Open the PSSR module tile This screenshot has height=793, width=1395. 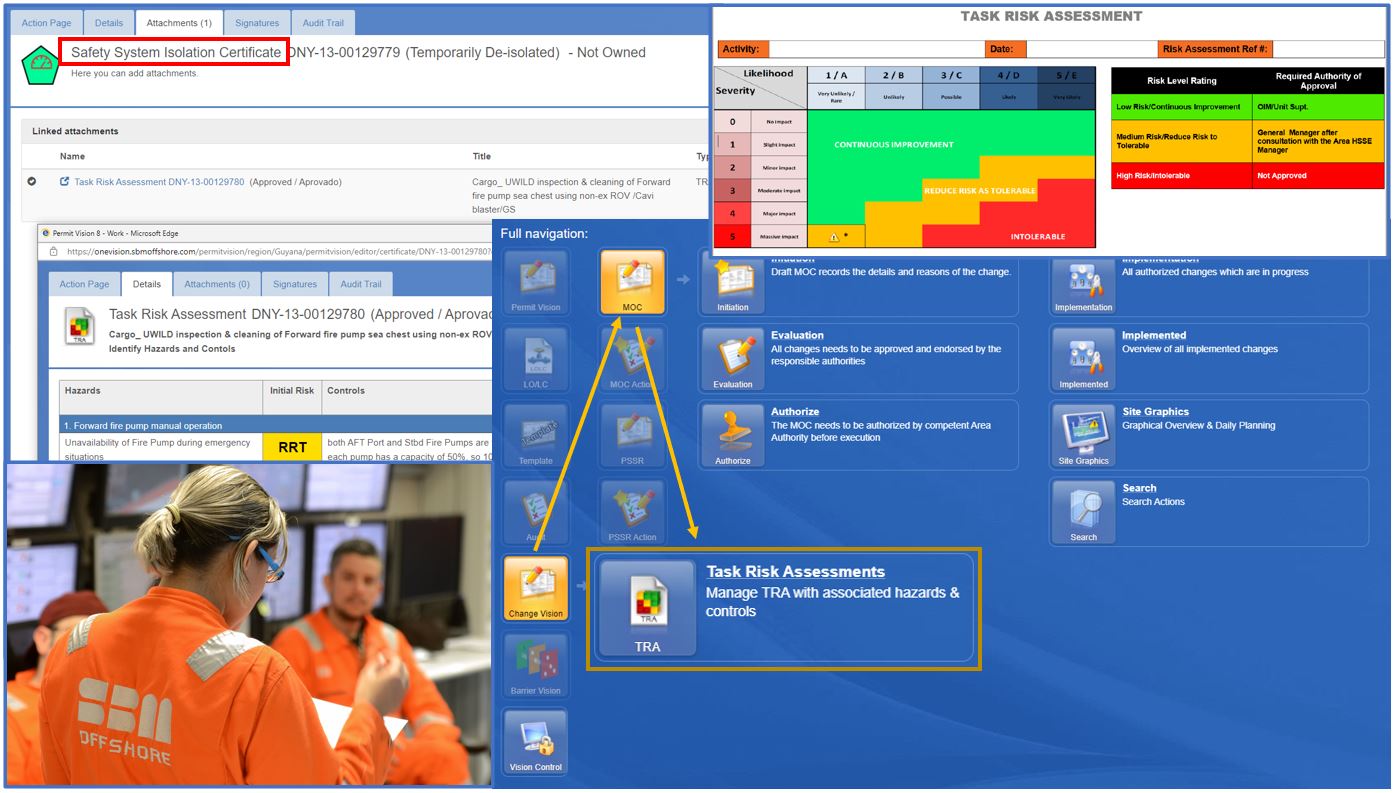point(632,436)
